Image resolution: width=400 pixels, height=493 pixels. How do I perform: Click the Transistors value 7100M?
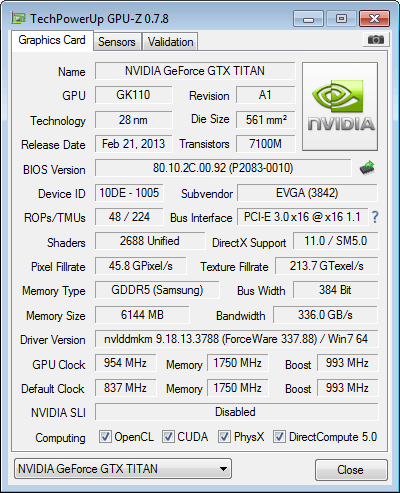pos(266,144)
